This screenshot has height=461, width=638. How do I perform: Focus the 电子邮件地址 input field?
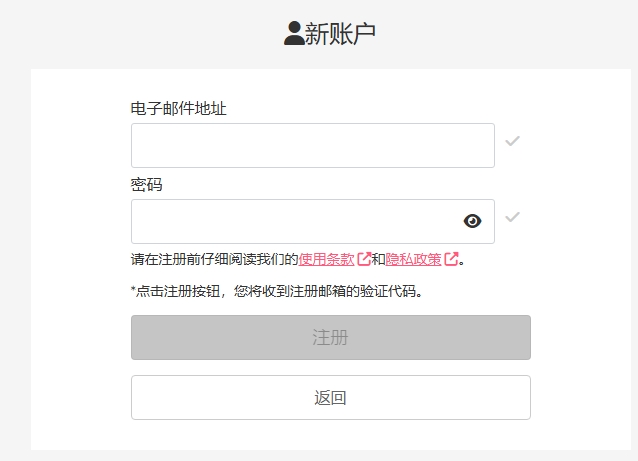[x=313, y=146]
